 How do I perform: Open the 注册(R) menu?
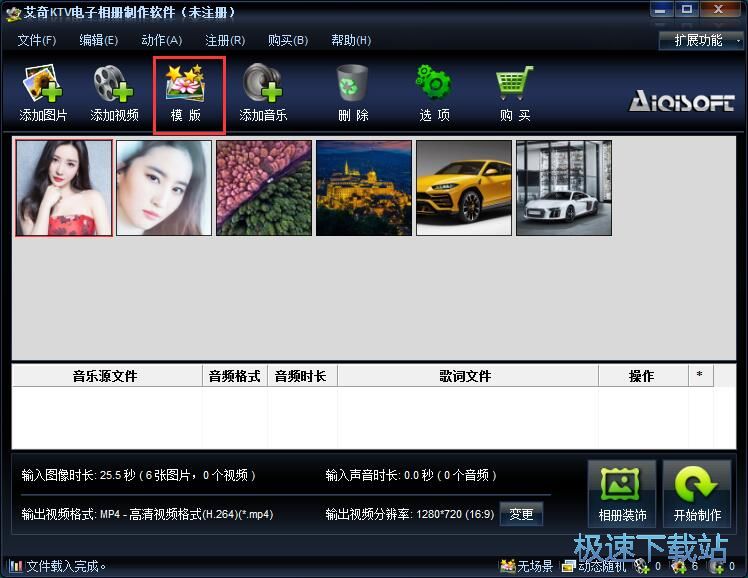(225, 41)
